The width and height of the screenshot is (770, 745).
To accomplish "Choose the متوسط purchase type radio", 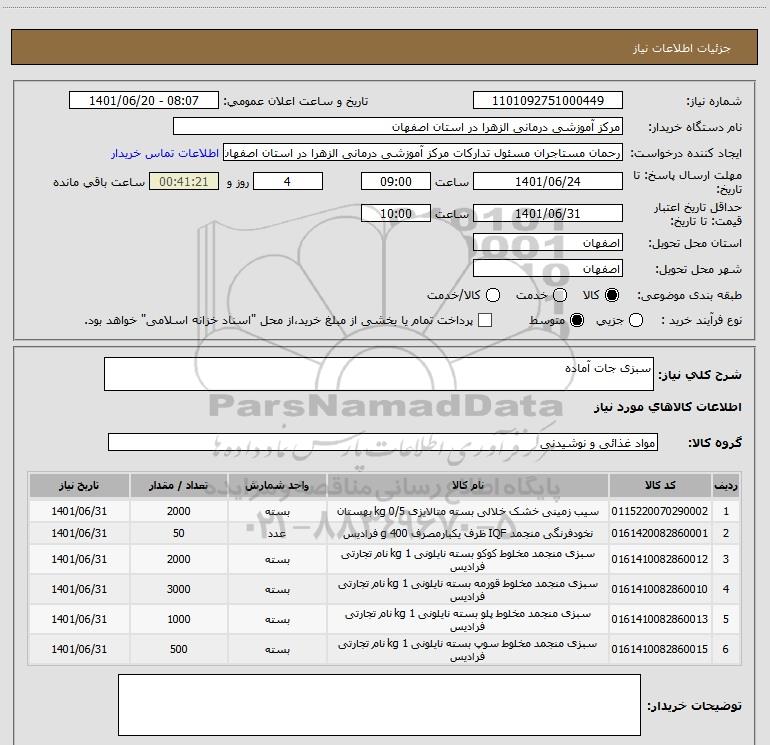I will (577, 321).
